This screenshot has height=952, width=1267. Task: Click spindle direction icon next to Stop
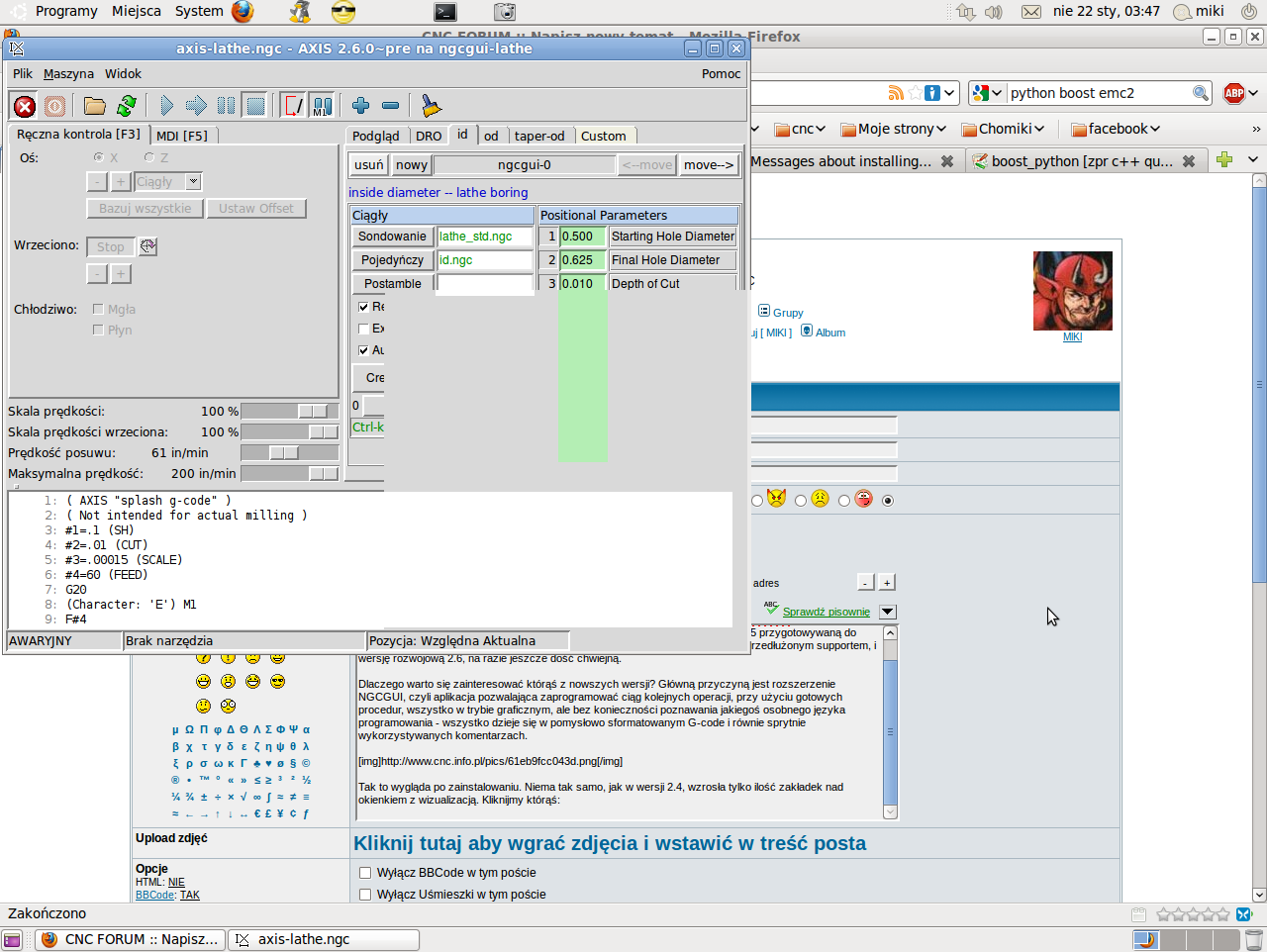coord(147,246)
